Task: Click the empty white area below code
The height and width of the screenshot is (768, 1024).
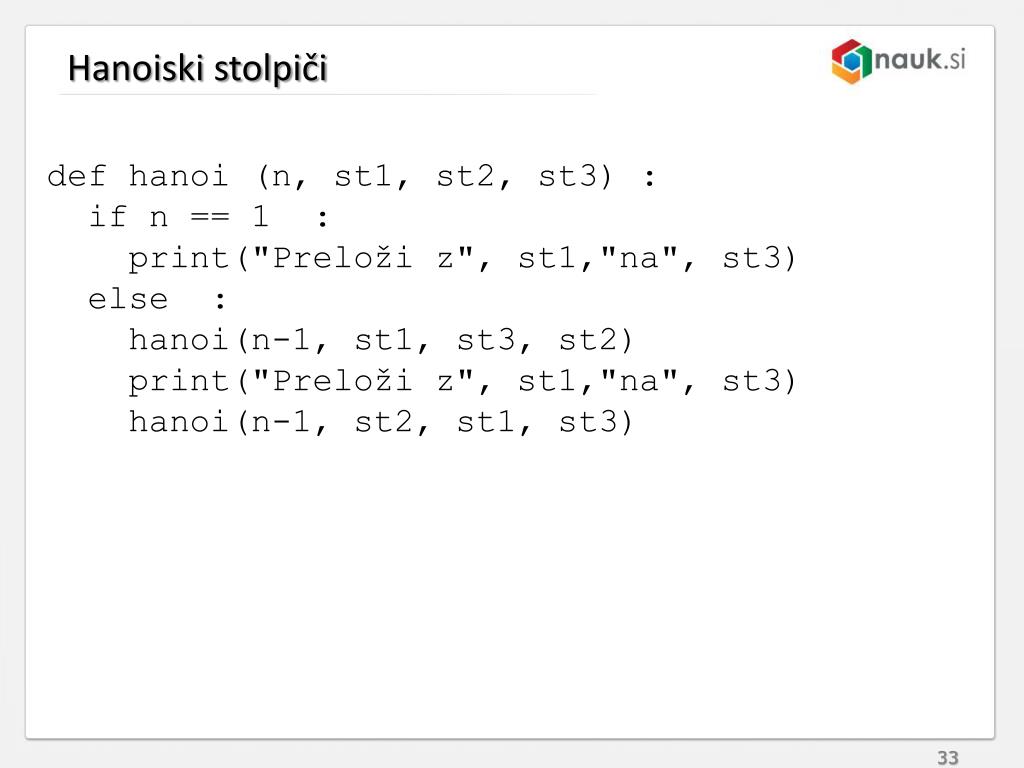Action: click(x=509, y=588)
